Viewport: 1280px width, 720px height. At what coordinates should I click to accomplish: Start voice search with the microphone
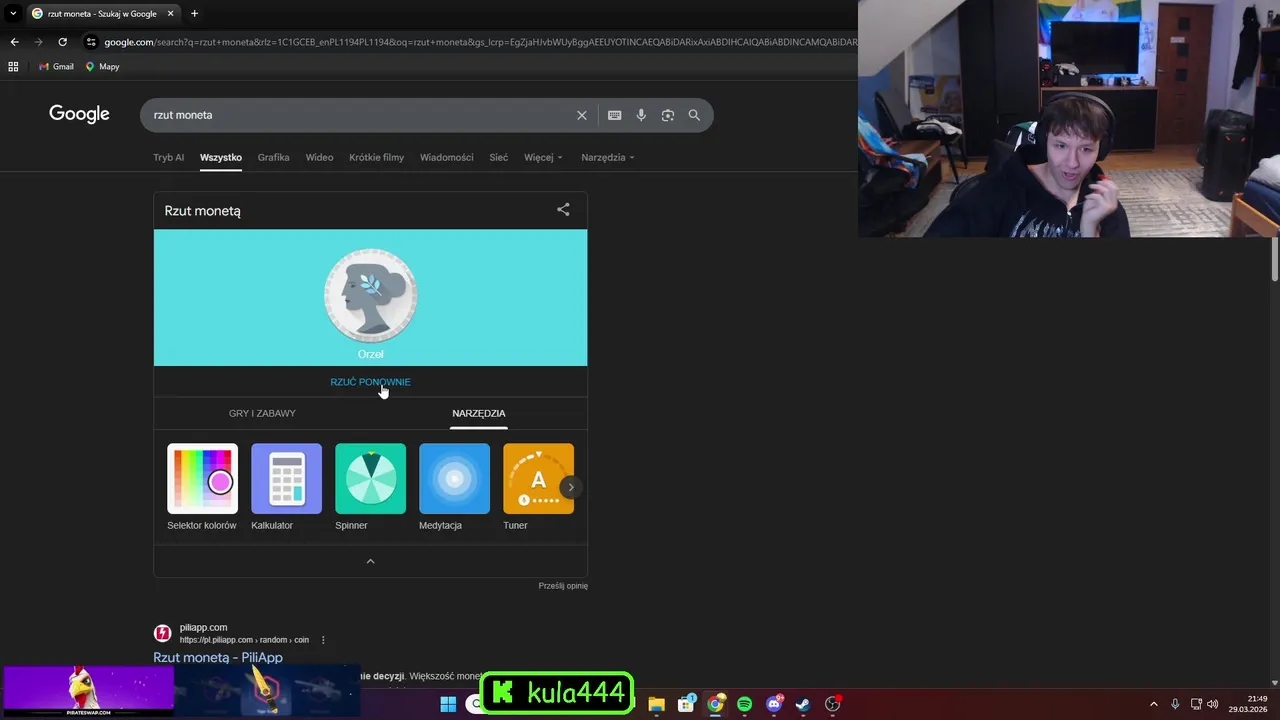641,115
